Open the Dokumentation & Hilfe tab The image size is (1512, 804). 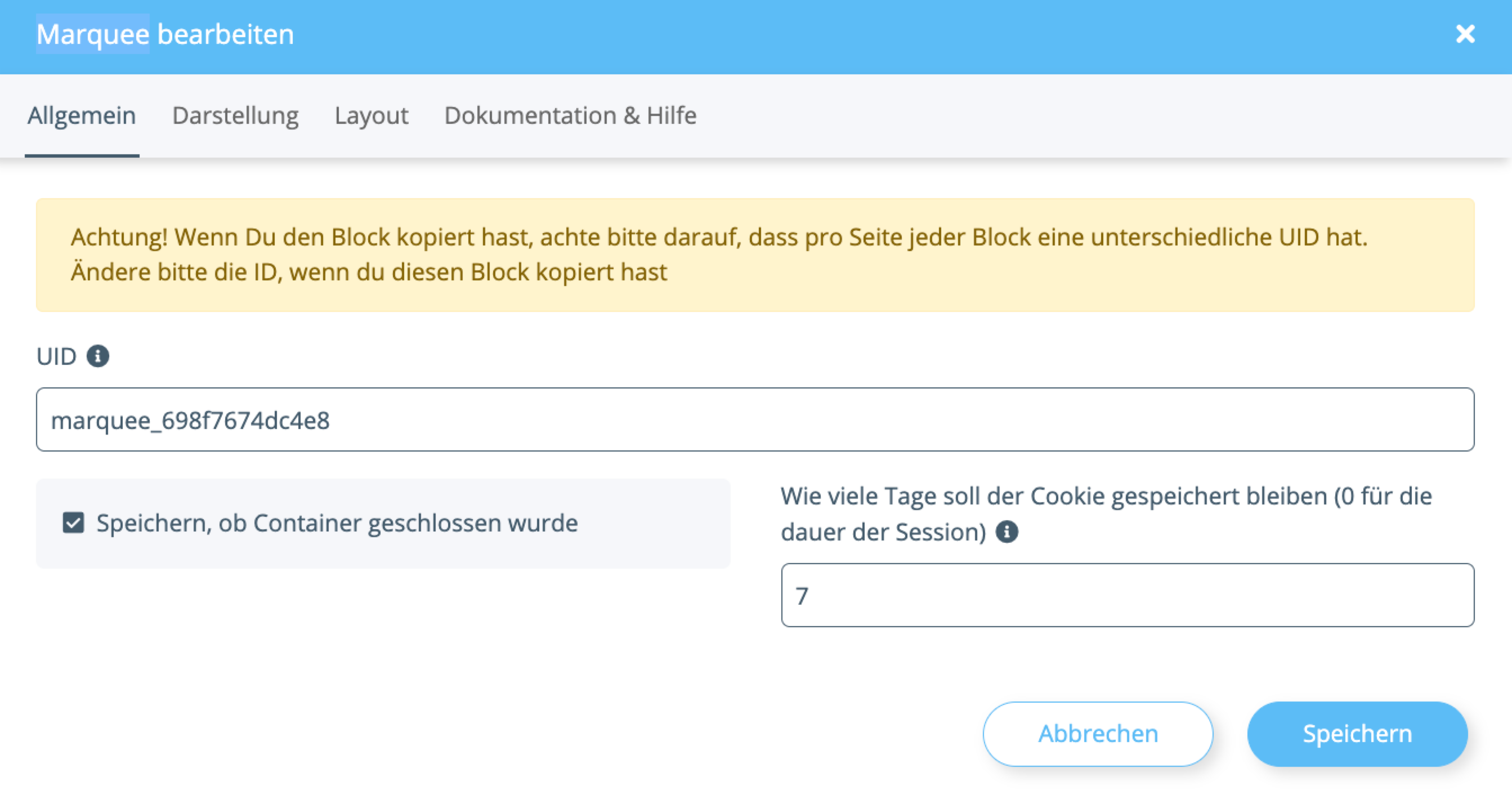pos(570,115)
